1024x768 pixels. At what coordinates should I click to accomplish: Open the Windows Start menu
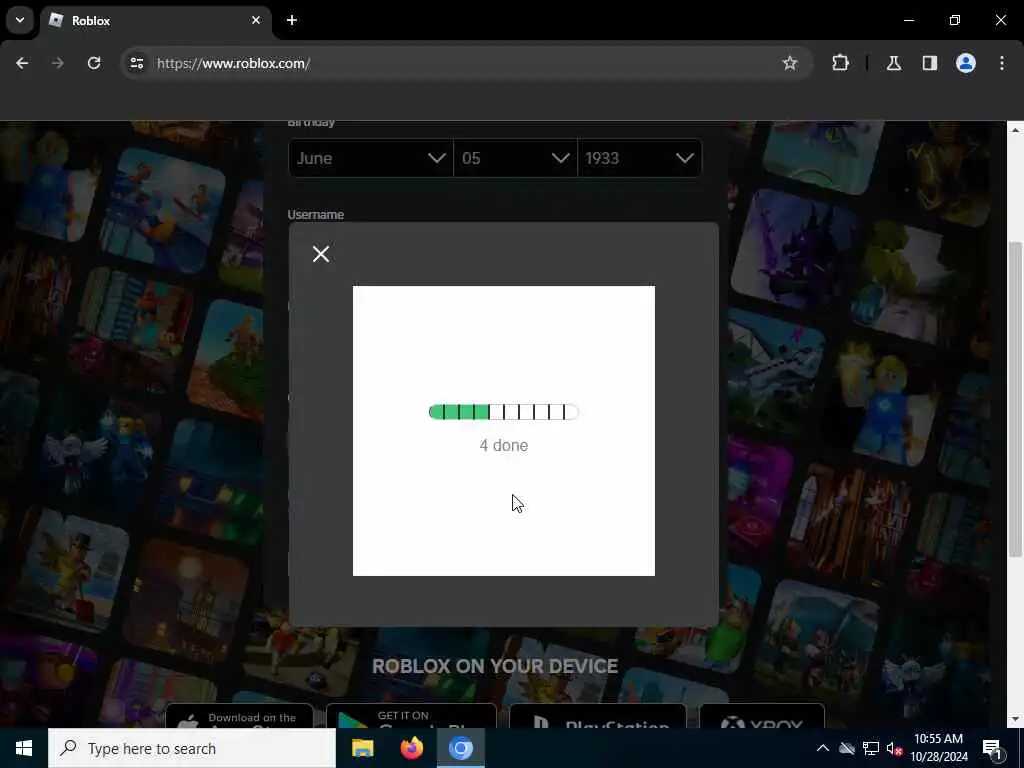[24, 748]
